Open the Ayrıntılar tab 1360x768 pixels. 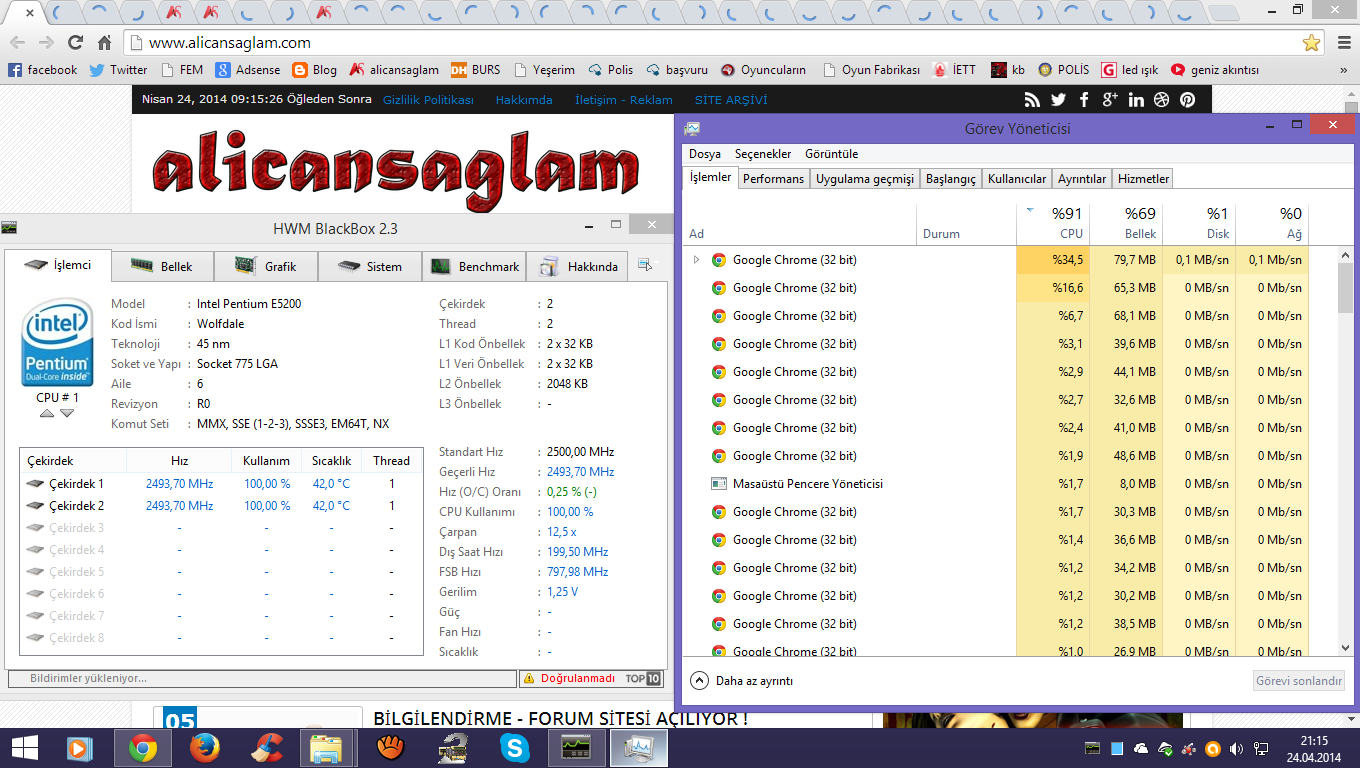(x=1082, y=179)
